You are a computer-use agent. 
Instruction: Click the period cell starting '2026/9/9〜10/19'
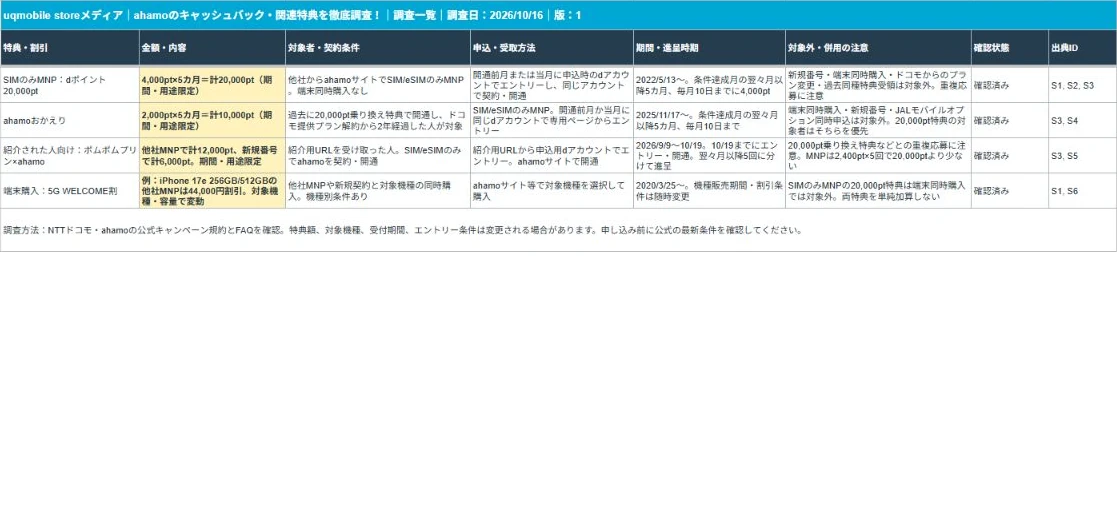coord(709,155)
